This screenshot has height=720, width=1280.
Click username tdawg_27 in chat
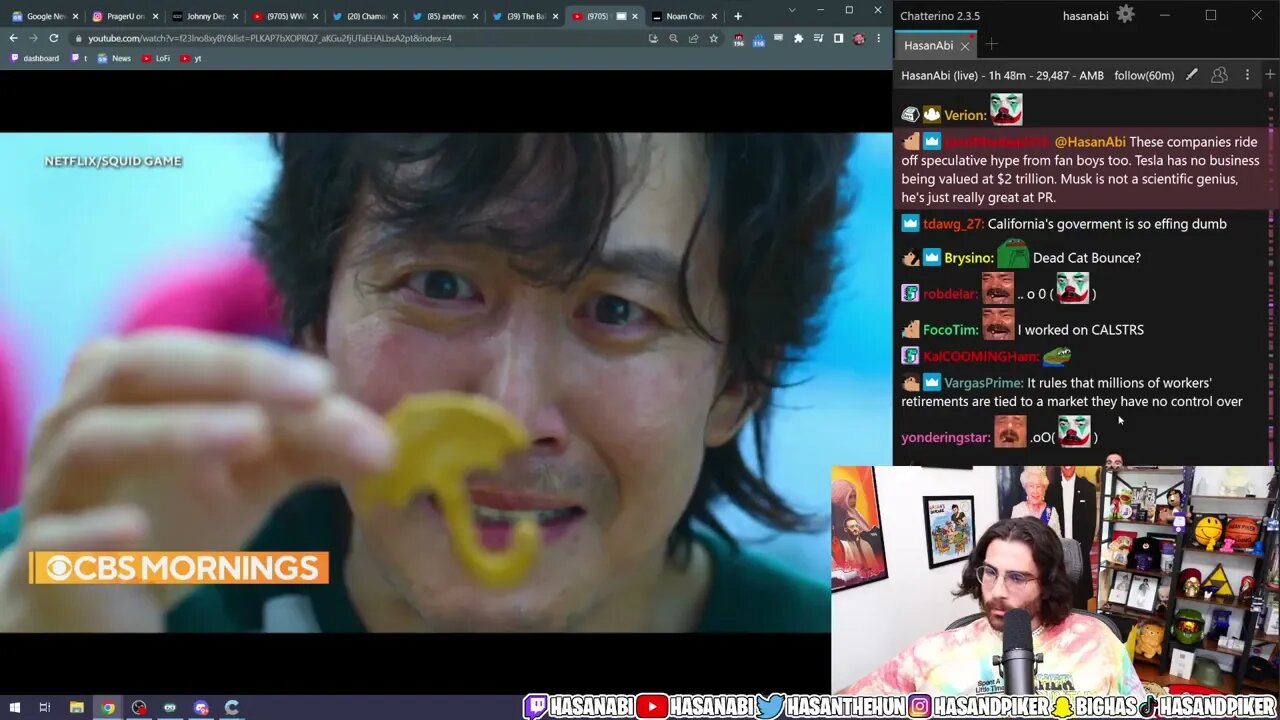(954, 224)
